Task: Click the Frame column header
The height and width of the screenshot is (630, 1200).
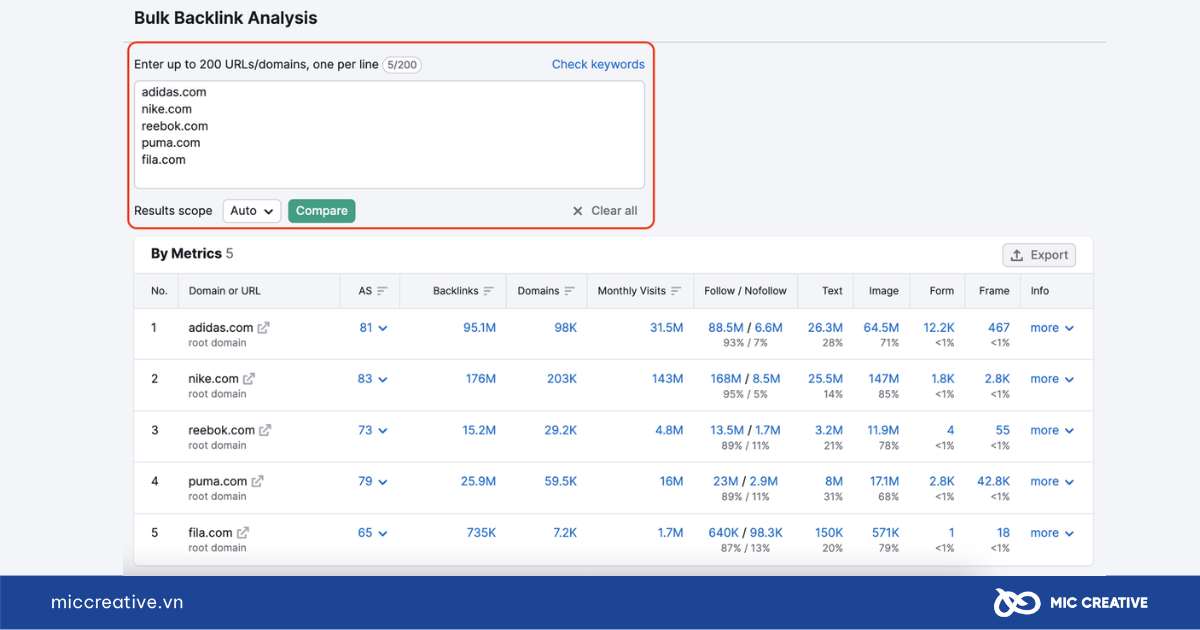Action: click(x=994, y=291)
